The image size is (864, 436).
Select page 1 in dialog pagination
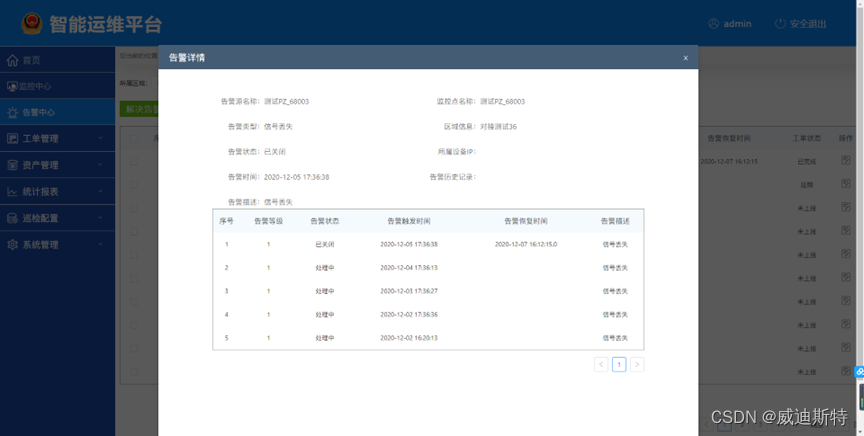coord(619,364)
